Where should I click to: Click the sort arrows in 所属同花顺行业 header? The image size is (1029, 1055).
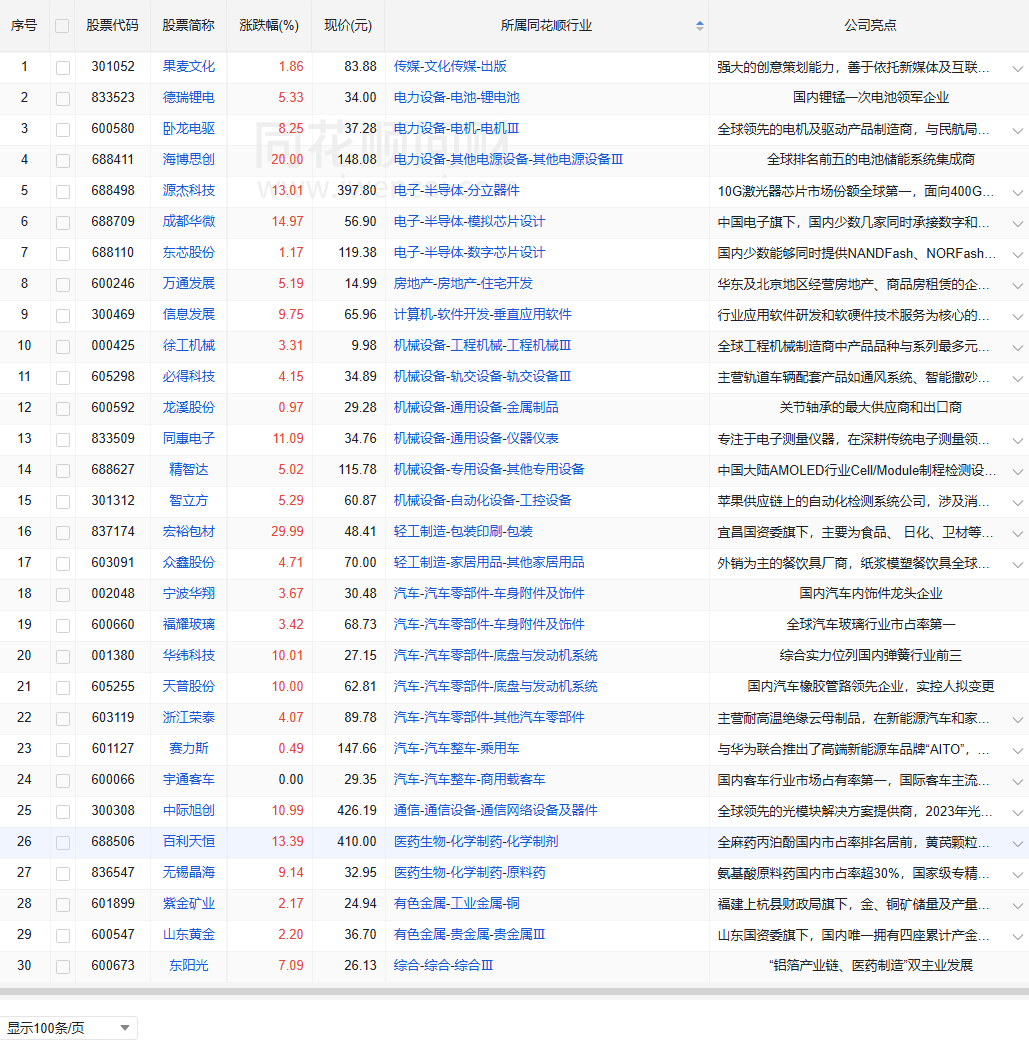pyautogui.click(x=699, y=26)
